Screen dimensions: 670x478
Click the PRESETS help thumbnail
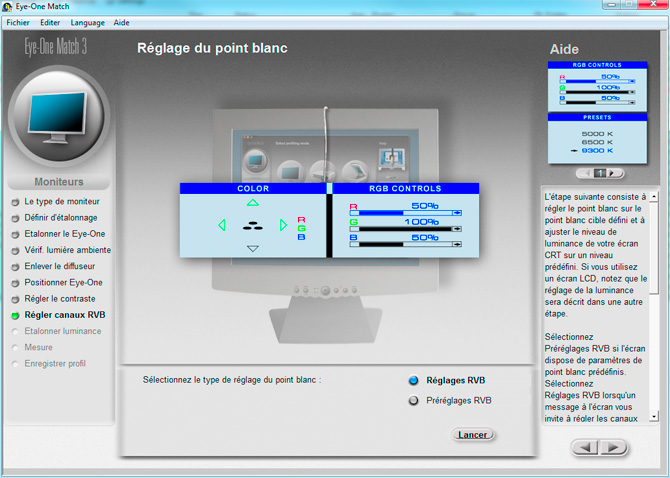coord(597,138)
